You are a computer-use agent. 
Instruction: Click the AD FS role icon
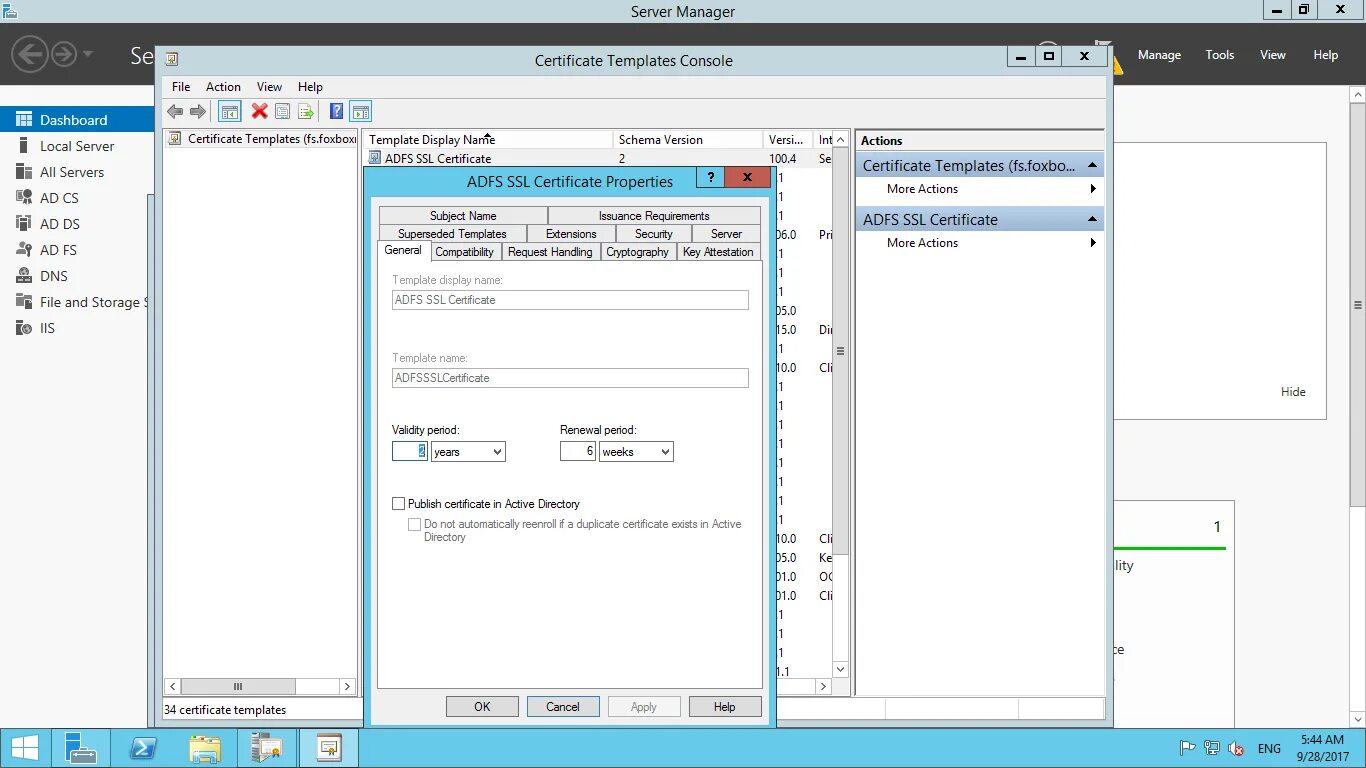24,250
